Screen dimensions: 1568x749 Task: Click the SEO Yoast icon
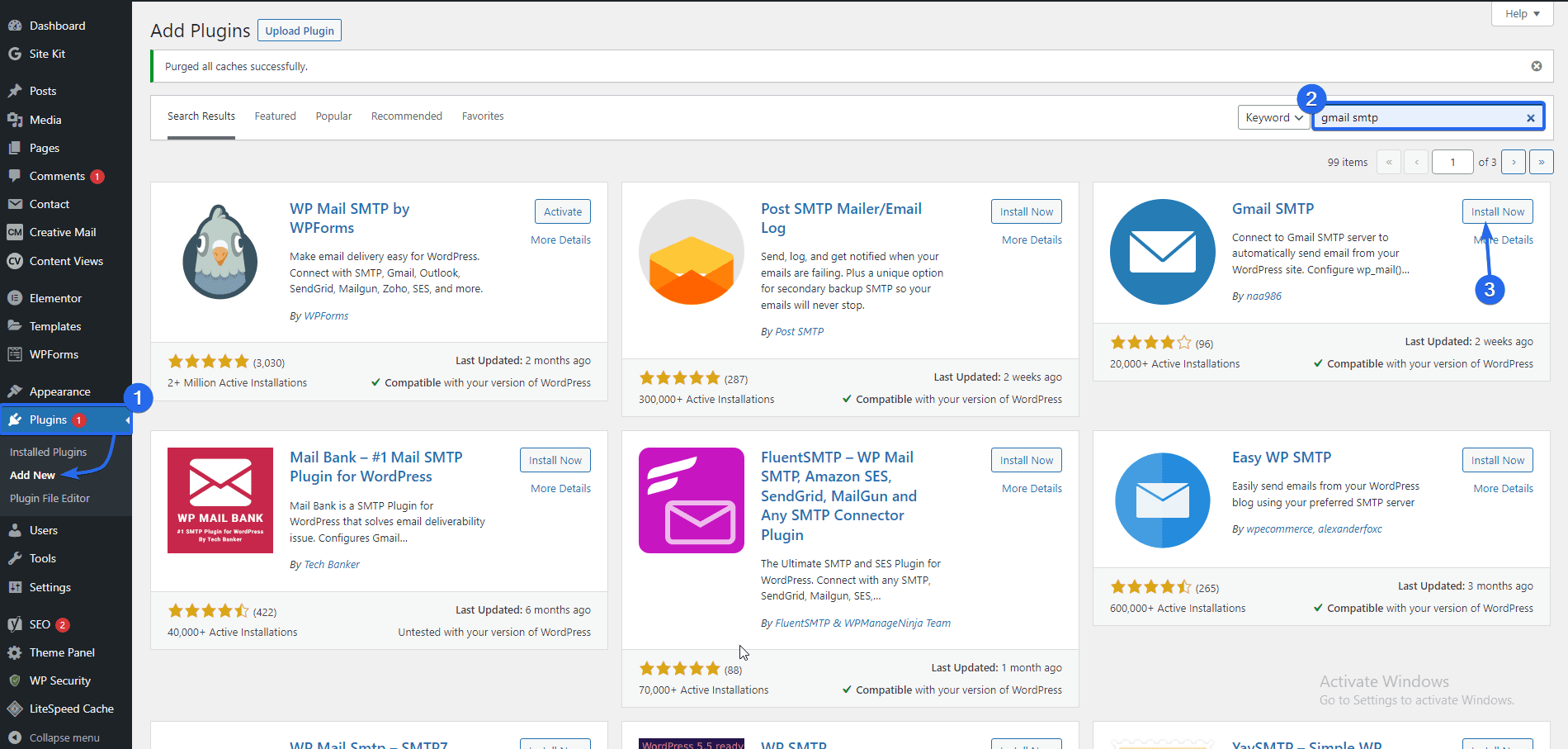point(15,624)
